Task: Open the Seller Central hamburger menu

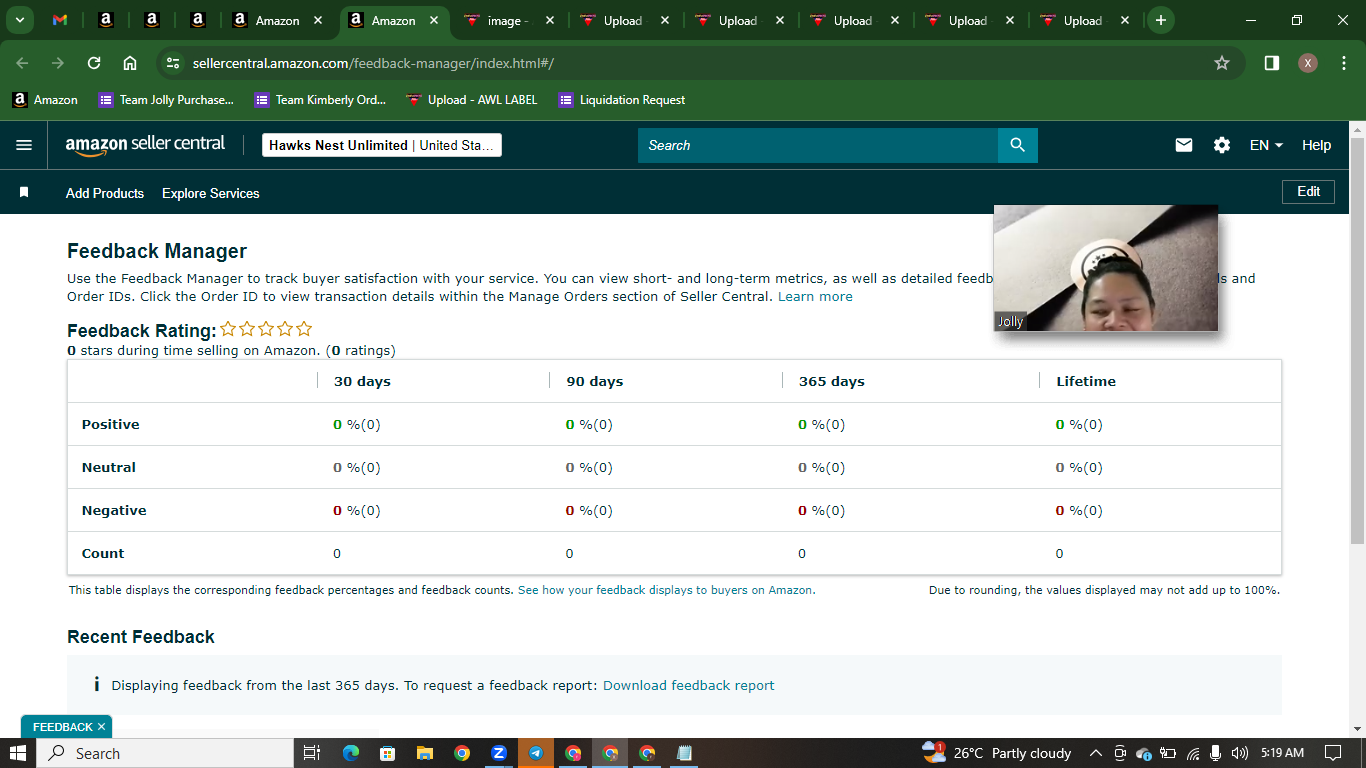Action: click(24, 145)
